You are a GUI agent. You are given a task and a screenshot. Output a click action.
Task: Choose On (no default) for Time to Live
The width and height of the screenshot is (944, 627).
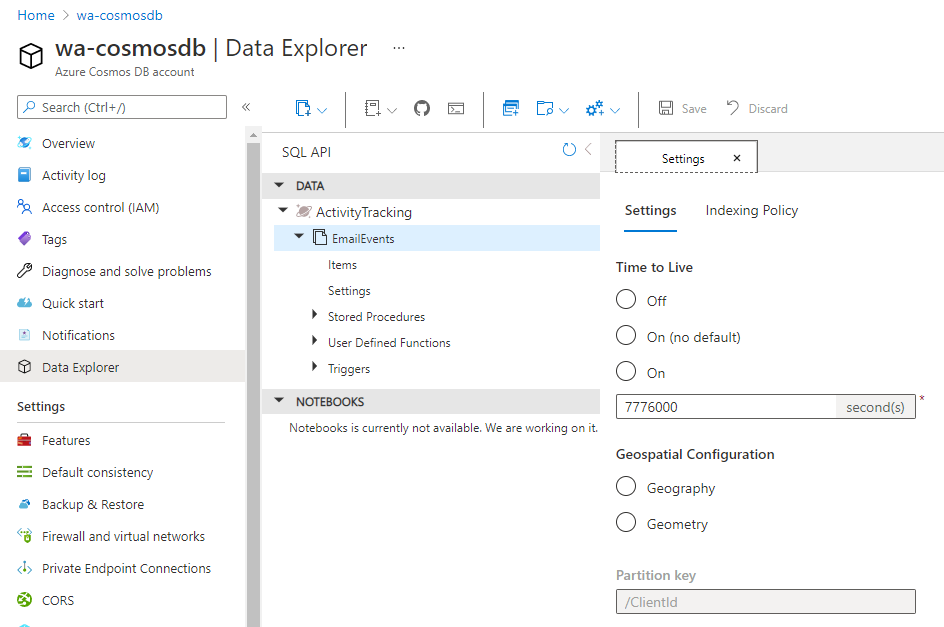click(625, 335)
